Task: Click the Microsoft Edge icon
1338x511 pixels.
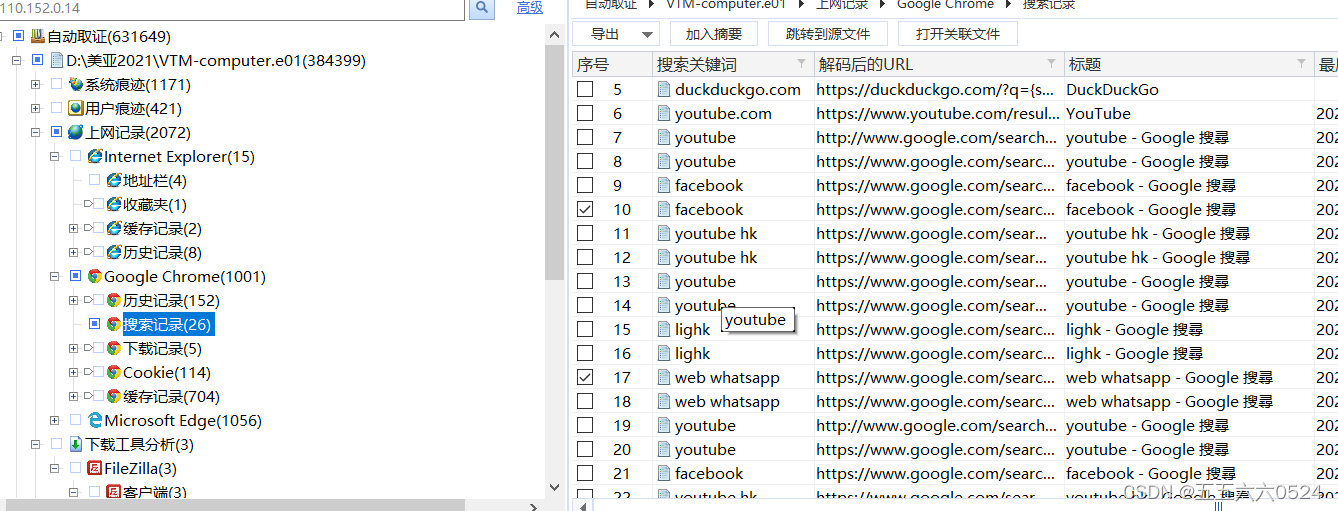Action: (x=95, y=421)
